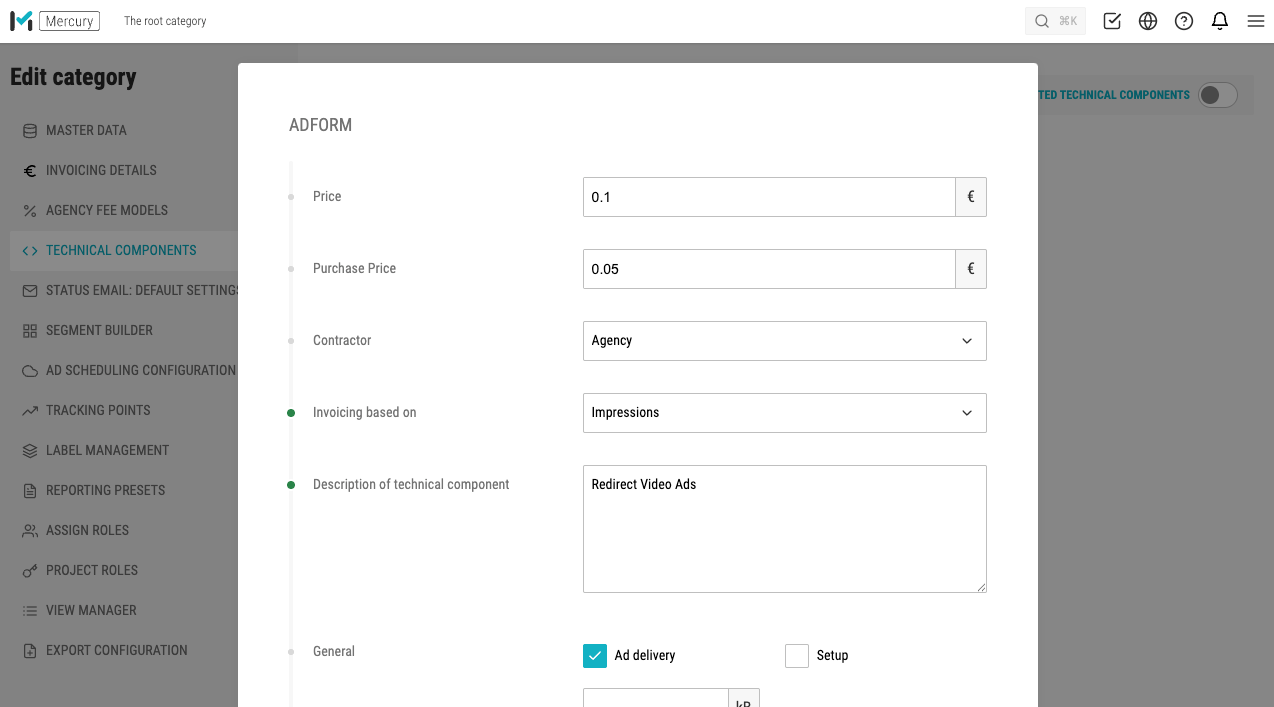Click the Agency Fee Models percent icon
The width and height of the screenshot is (1274, 707).
click(30, 210)
